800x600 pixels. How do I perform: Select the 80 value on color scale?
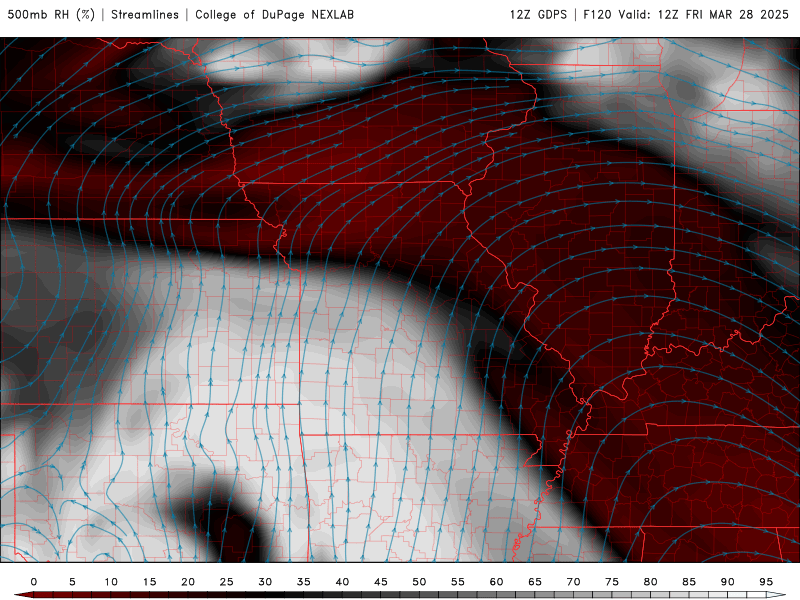(x=651, y=582)
